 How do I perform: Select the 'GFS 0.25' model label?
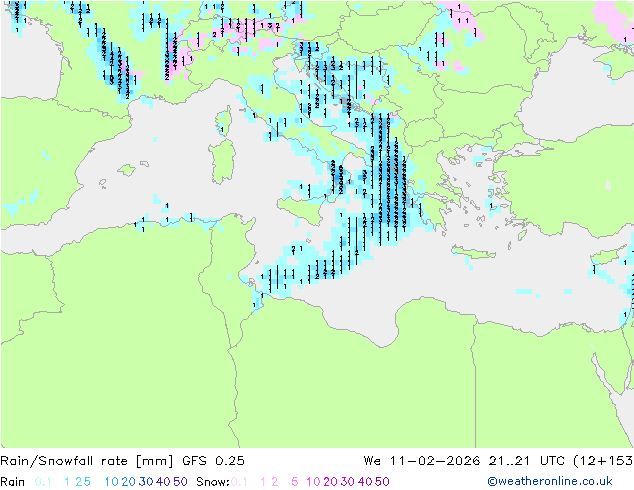click(x=213, y=461)
